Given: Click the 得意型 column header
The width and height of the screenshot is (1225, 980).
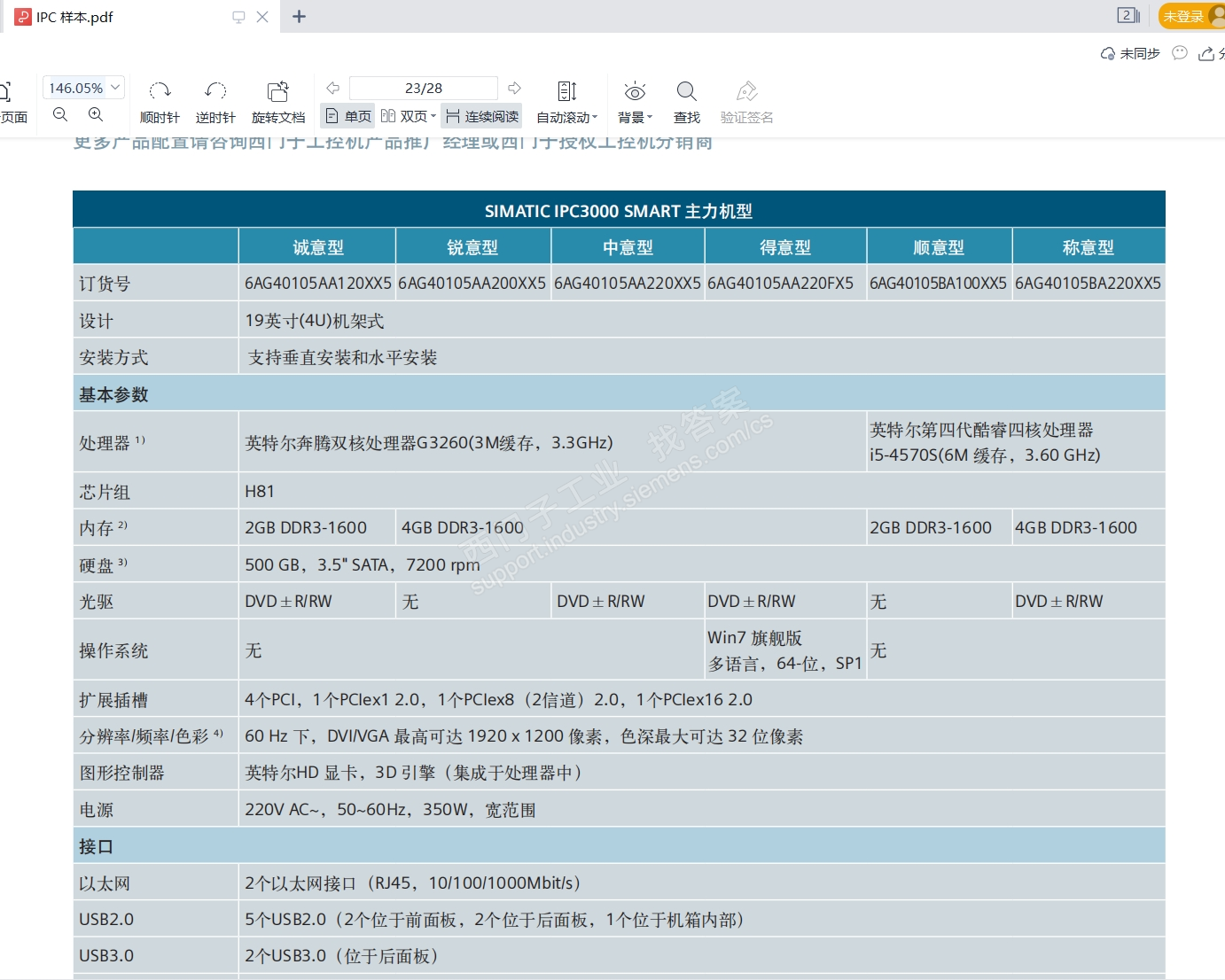Looking at the screenshot, I should click(x=785, y=247).
